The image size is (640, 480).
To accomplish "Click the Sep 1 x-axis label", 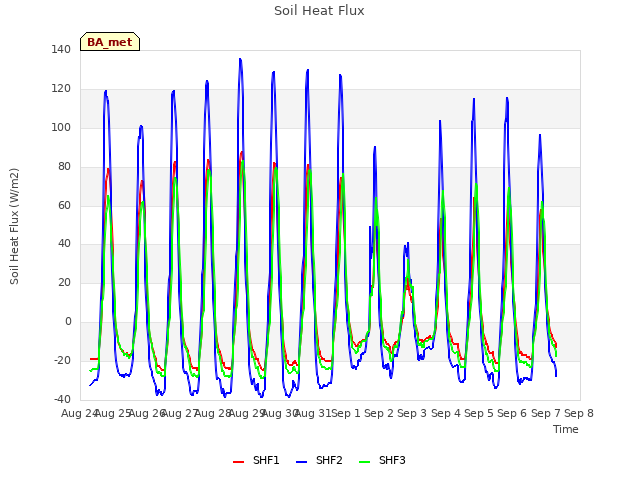I will coord(346,413).
